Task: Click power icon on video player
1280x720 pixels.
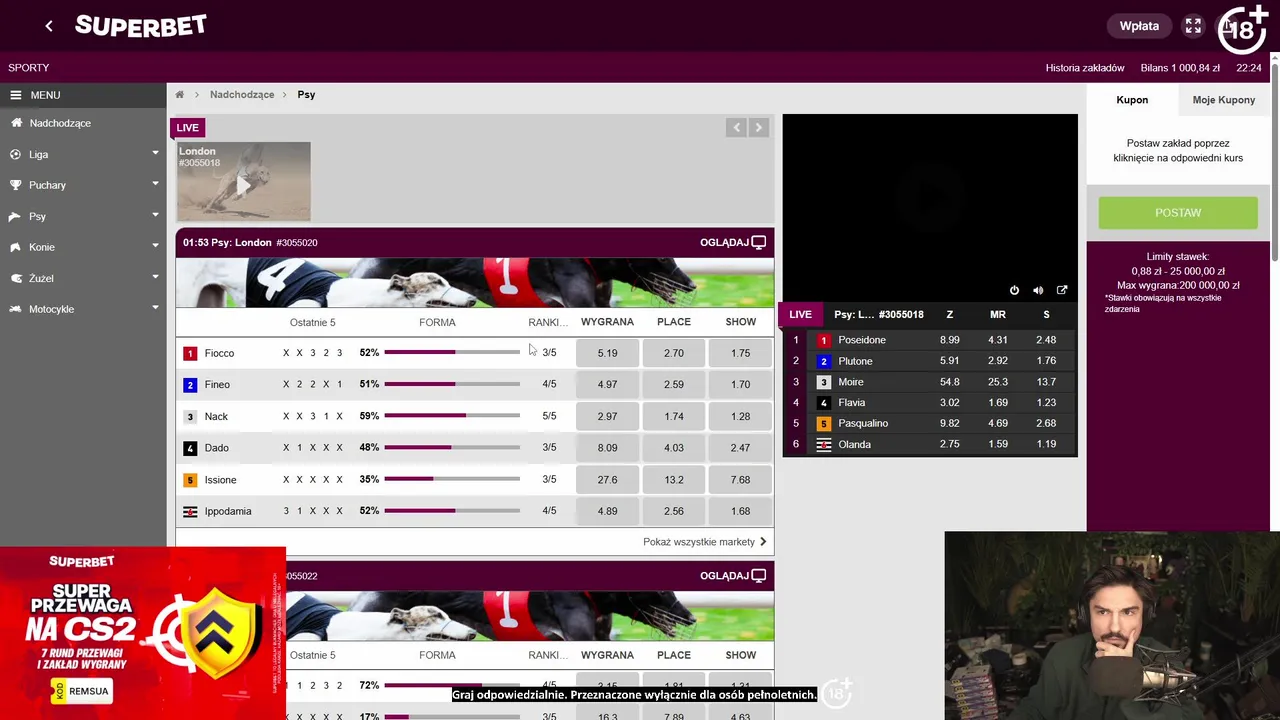Action: pyautogui.click(x=1014, y=290)
